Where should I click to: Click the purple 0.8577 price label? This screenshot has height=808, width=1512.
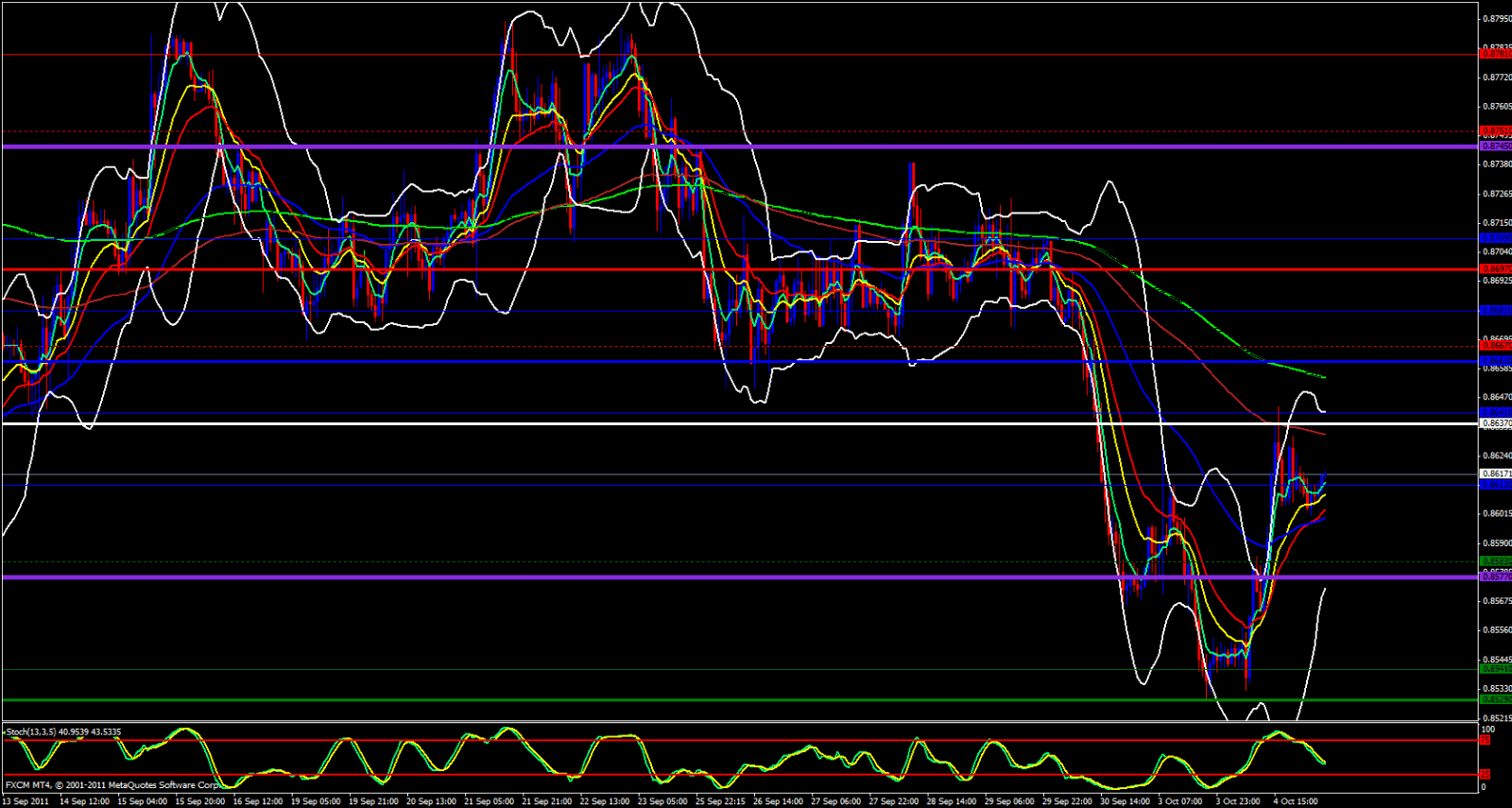(x=1495, y=576)
